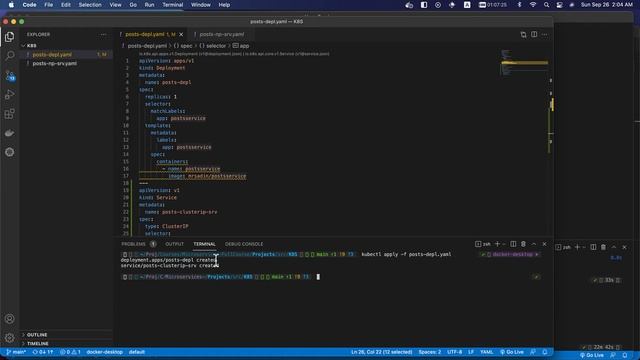Select posts-np-srv.yaml in the Explorer tree
Viewport: 640px width, 360px height.
pyautogui.click(x=55, y=64)
